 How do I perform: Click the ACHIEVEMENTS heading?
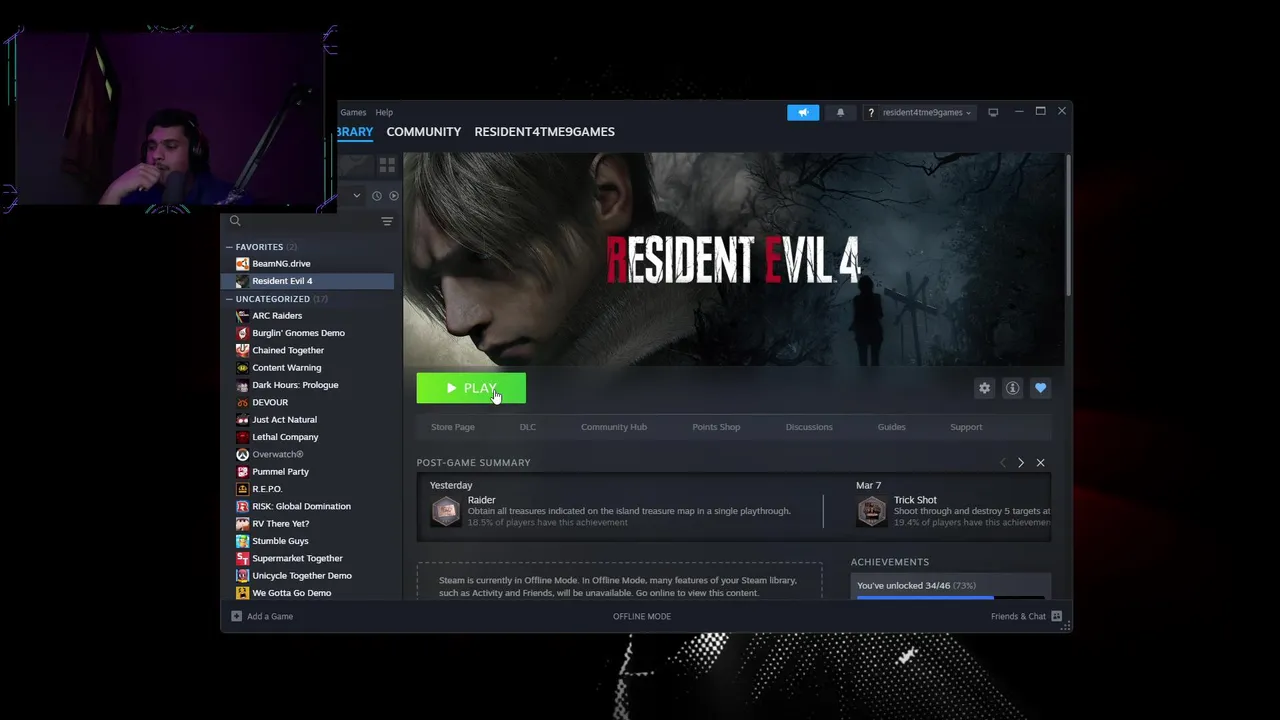coord(890,562)
